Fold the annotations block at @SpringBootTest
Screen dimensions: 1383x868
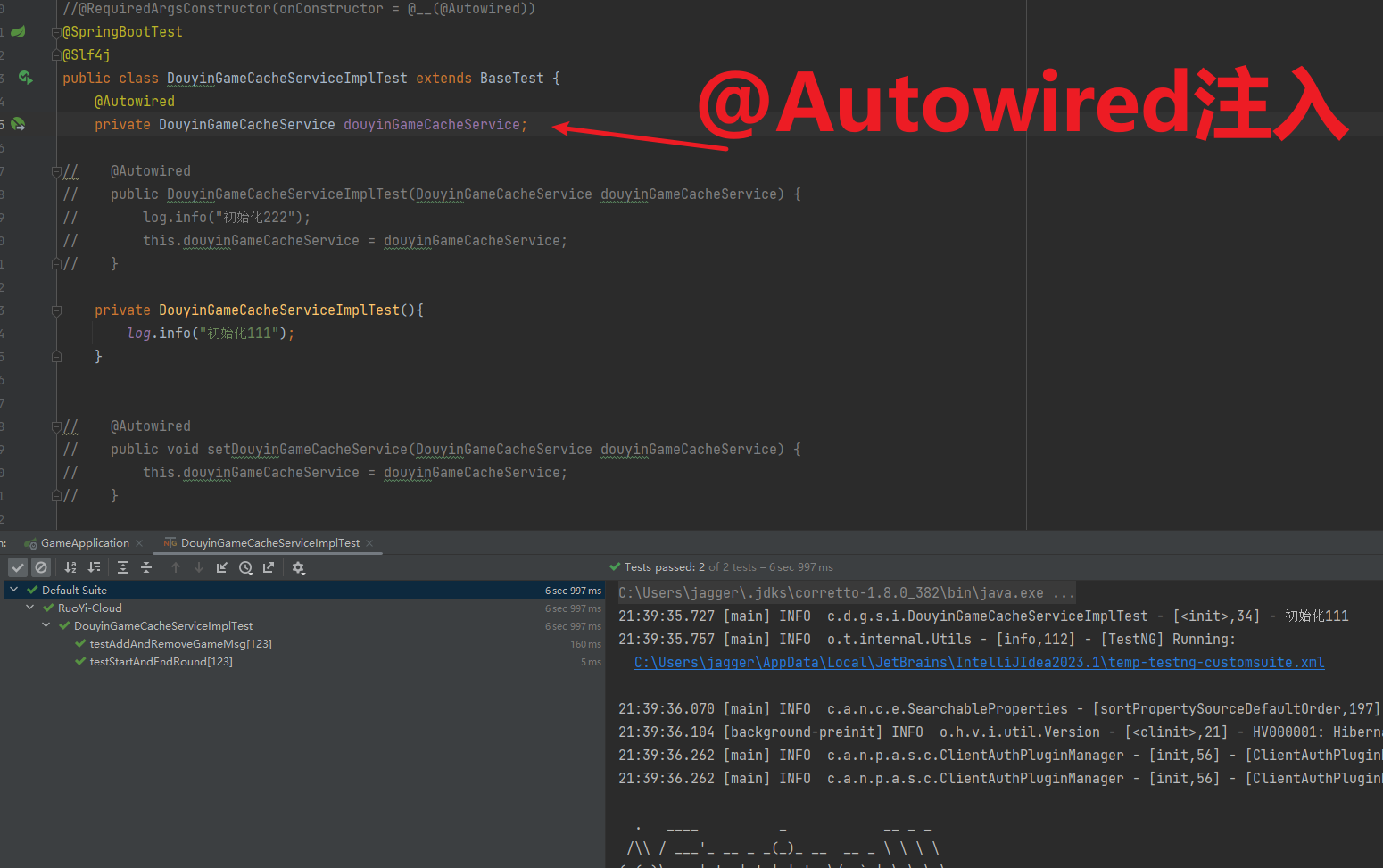56,32
